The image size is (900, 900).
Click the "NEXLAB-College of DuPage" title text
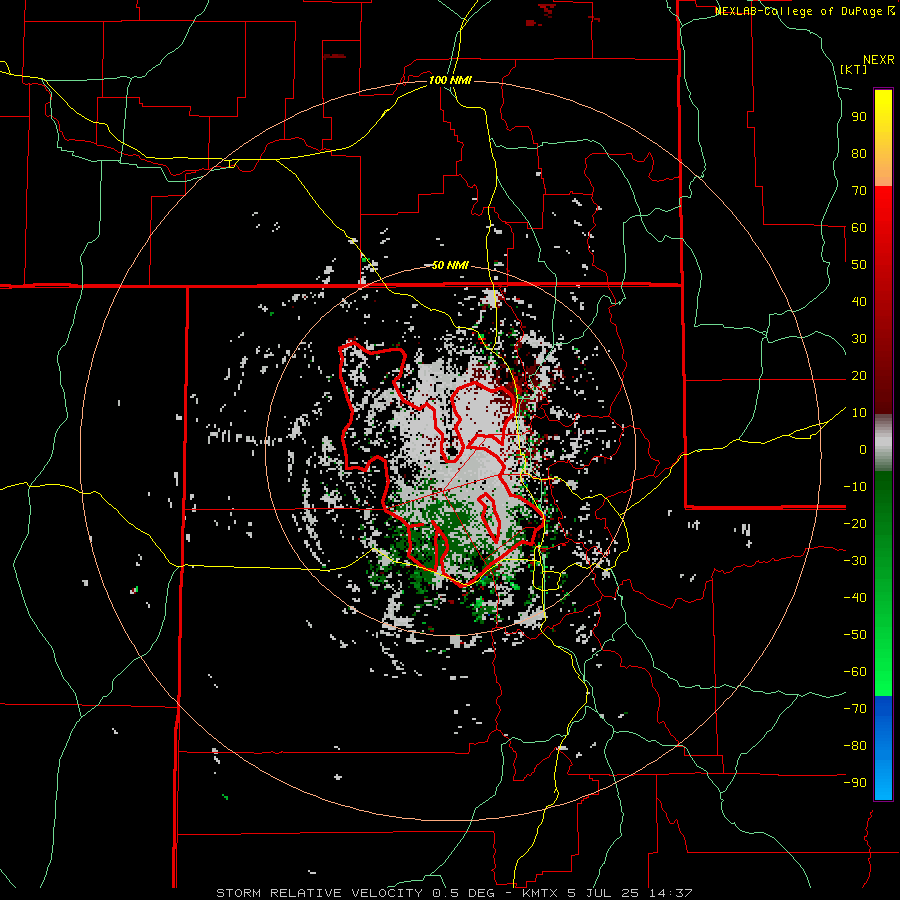coord(800,11)
